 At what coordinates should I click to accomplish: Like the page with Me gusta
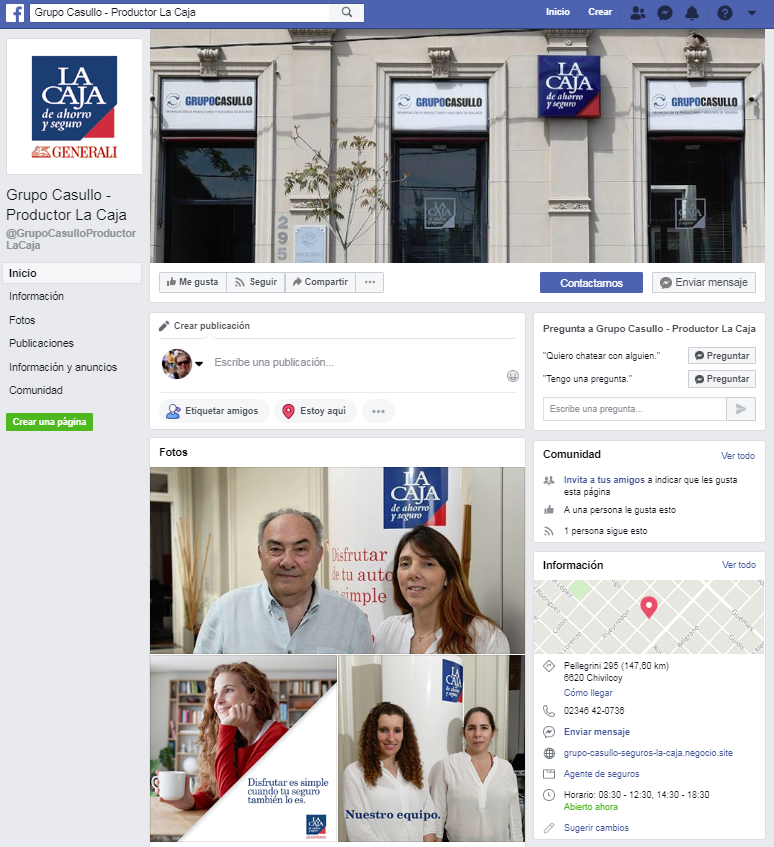(193, 282)
